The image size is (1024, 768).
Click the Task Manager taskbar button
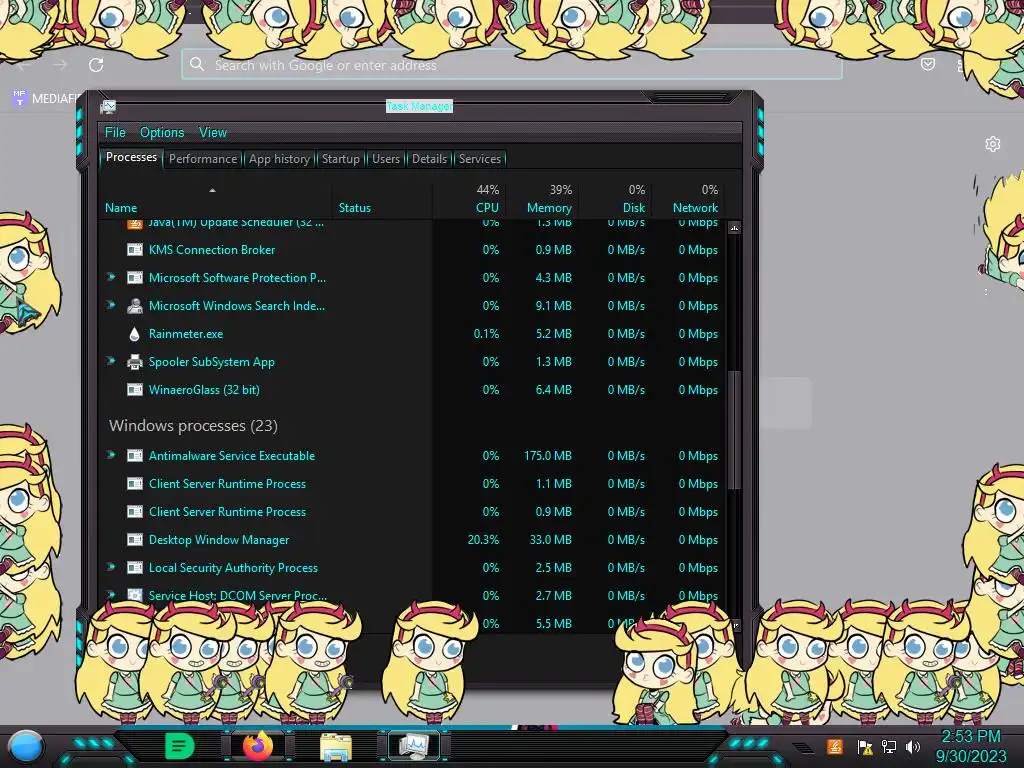pos(414,746)
